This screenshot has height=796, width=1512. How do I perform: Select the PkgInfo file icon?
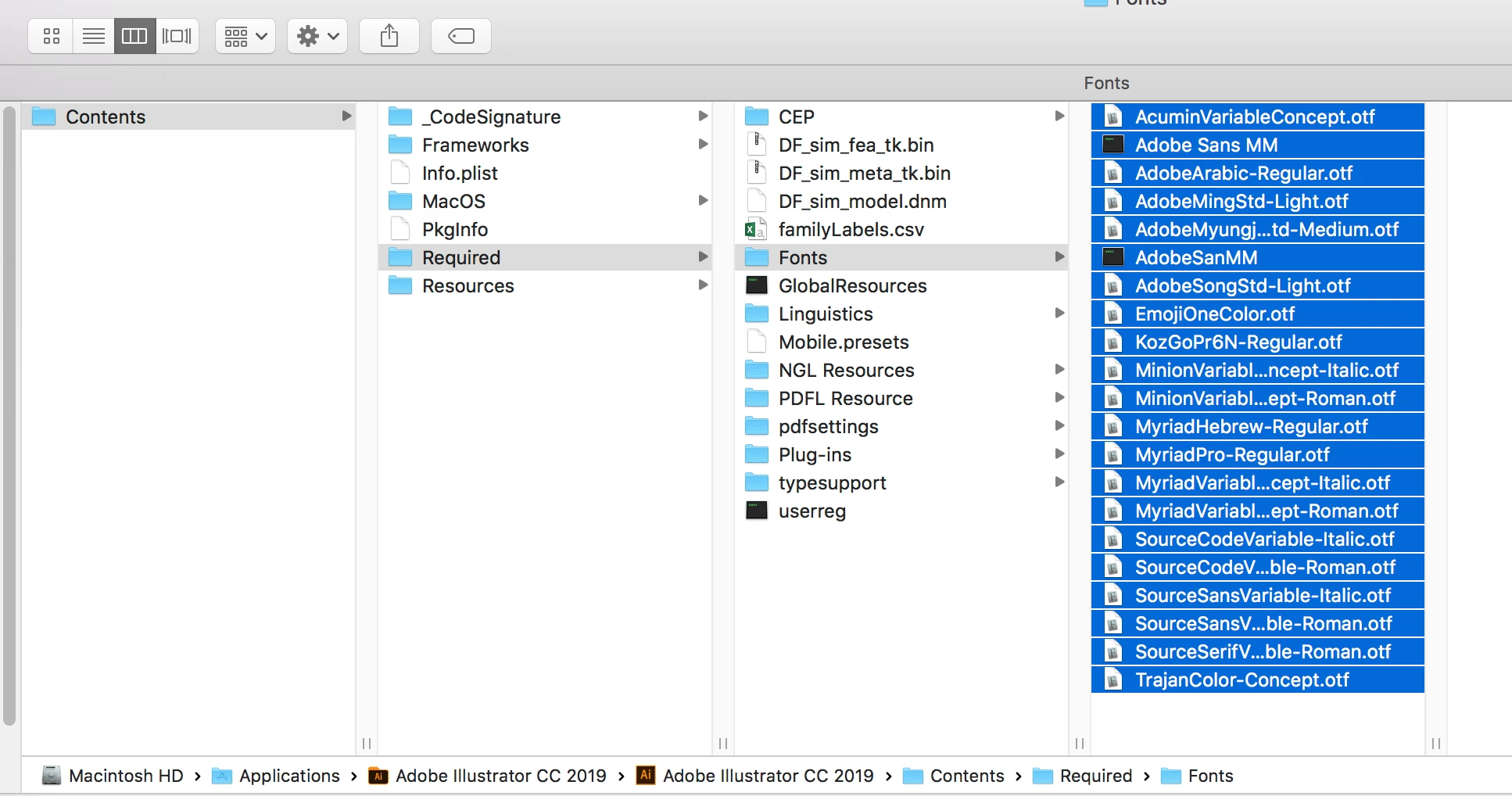coord(400,229)
